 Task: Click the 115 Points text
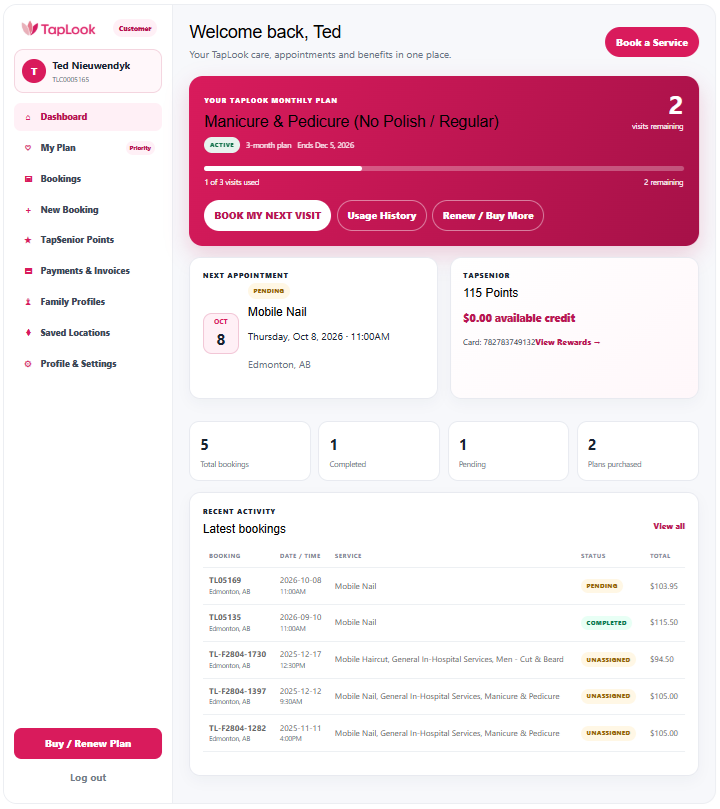point(490,293)
